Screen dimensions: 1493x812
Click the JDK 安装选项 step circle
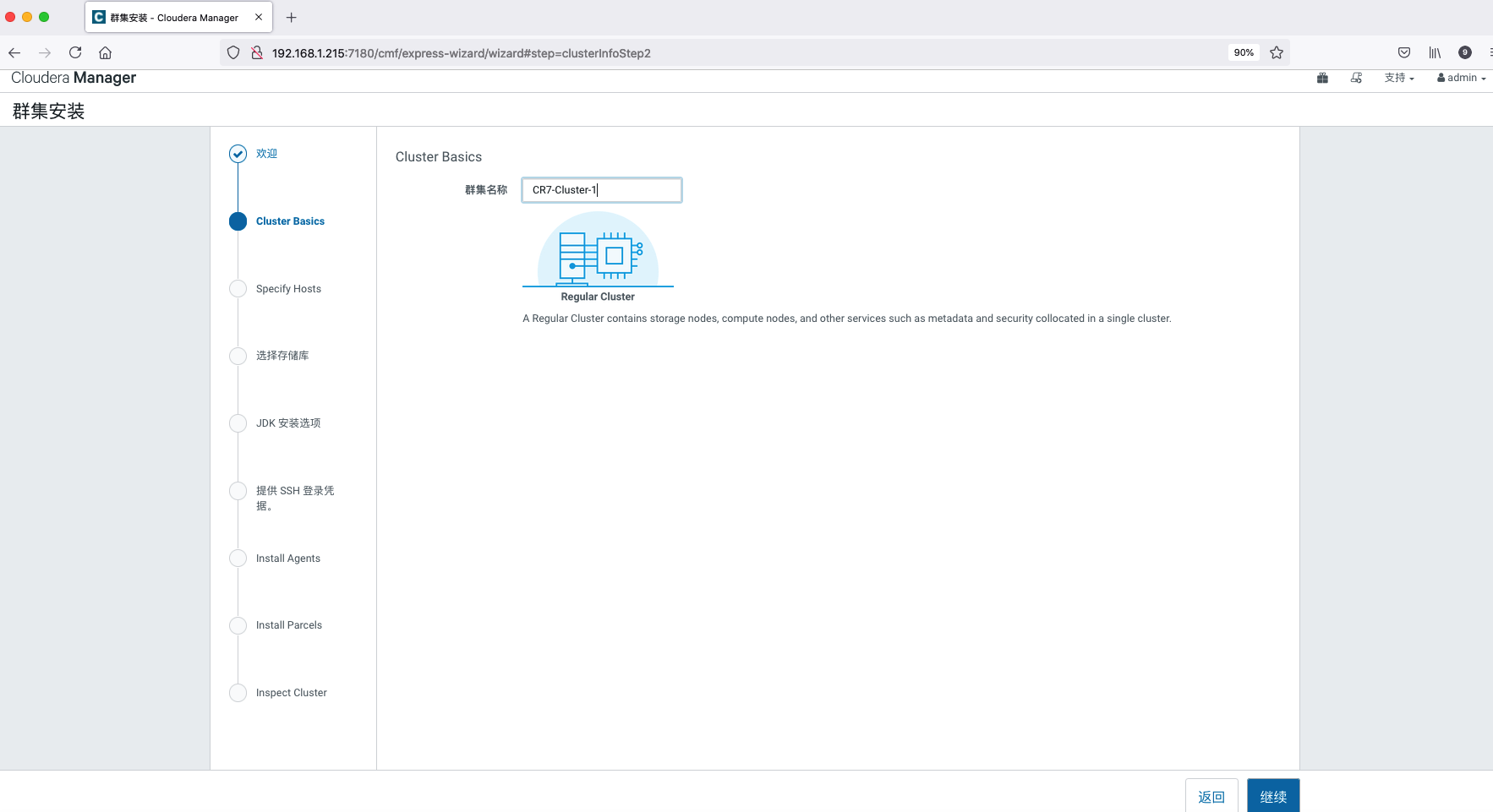pos(238,423)
